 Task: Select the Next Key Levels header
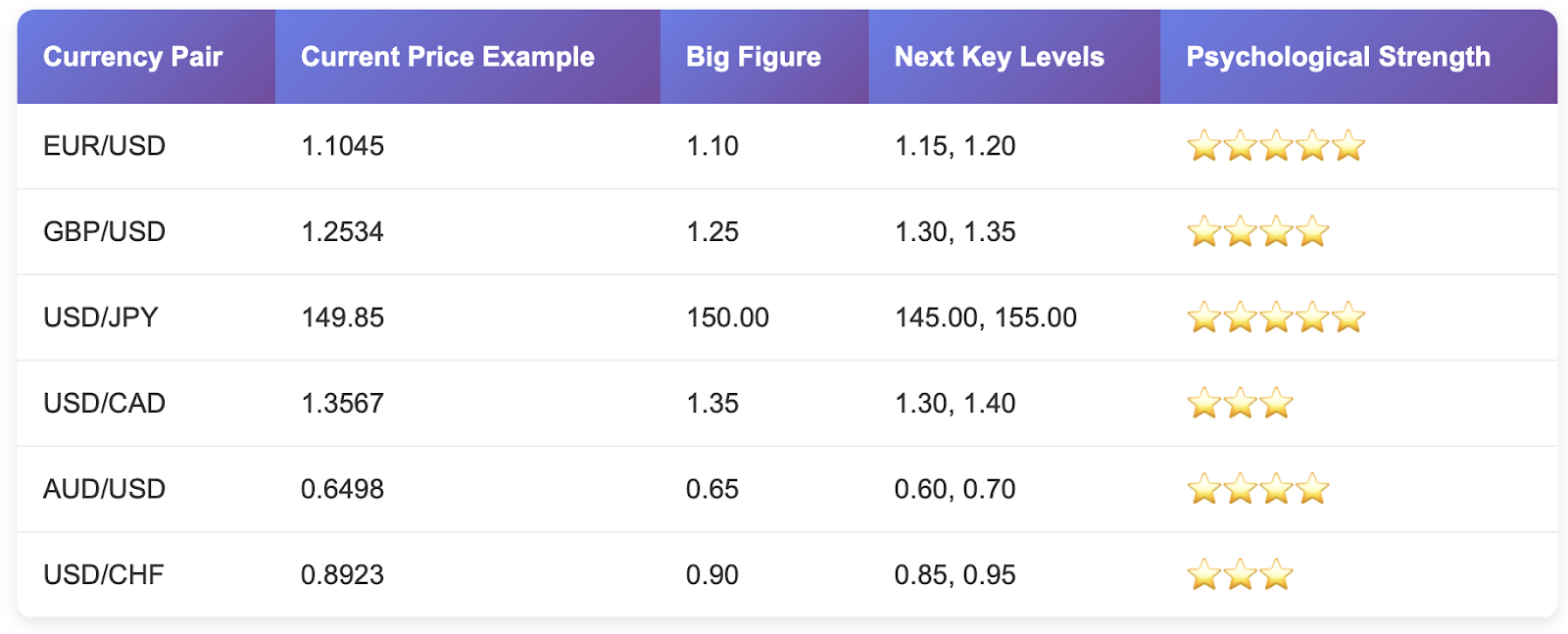coord(1000,57)
